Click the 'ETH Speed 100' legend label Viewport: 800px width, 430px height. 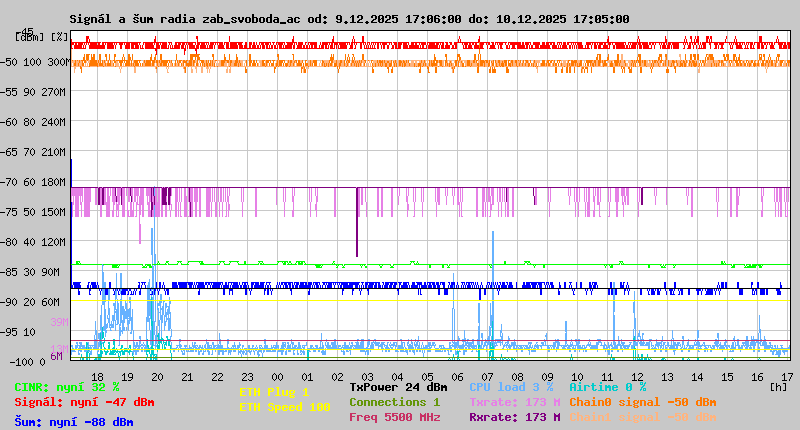[x=285, y=408]
